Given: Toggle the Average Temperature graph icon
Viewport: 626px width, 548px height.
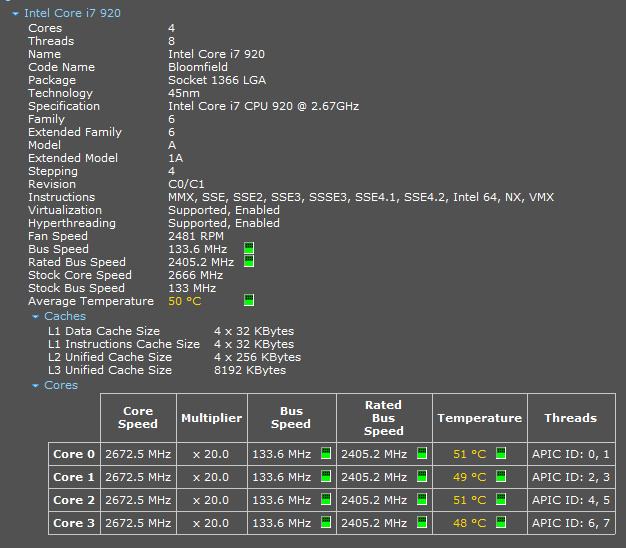Looking at the screenshot, I should click(x=249, y=301).
